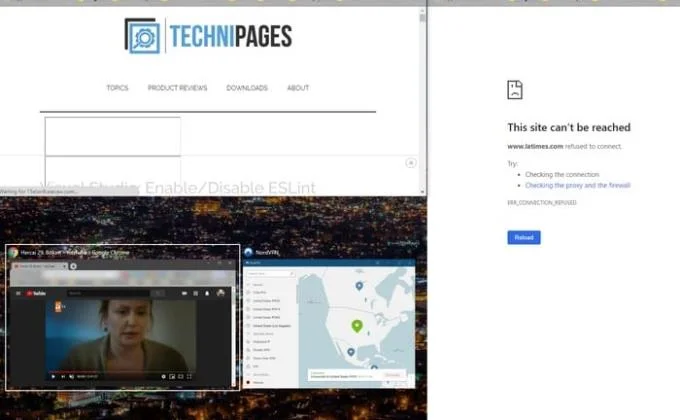Viewport: 680px width, 420px height.
Task: Open the TOPICS menu
Action: click(118, 88)
